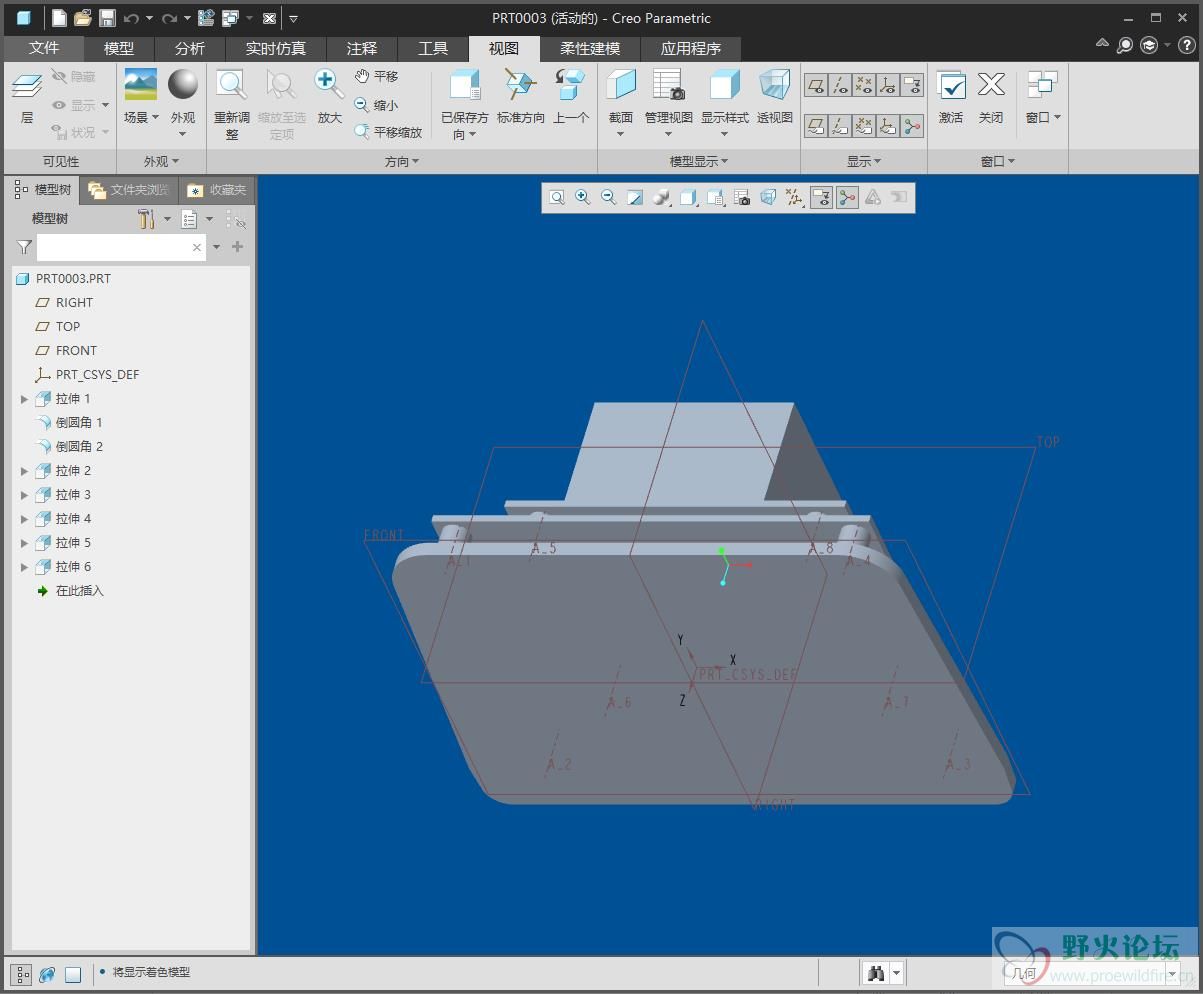This screenshot has width=1203, height=994.
Task: Open the command search magnifier icon
Action: [1125, 45]
